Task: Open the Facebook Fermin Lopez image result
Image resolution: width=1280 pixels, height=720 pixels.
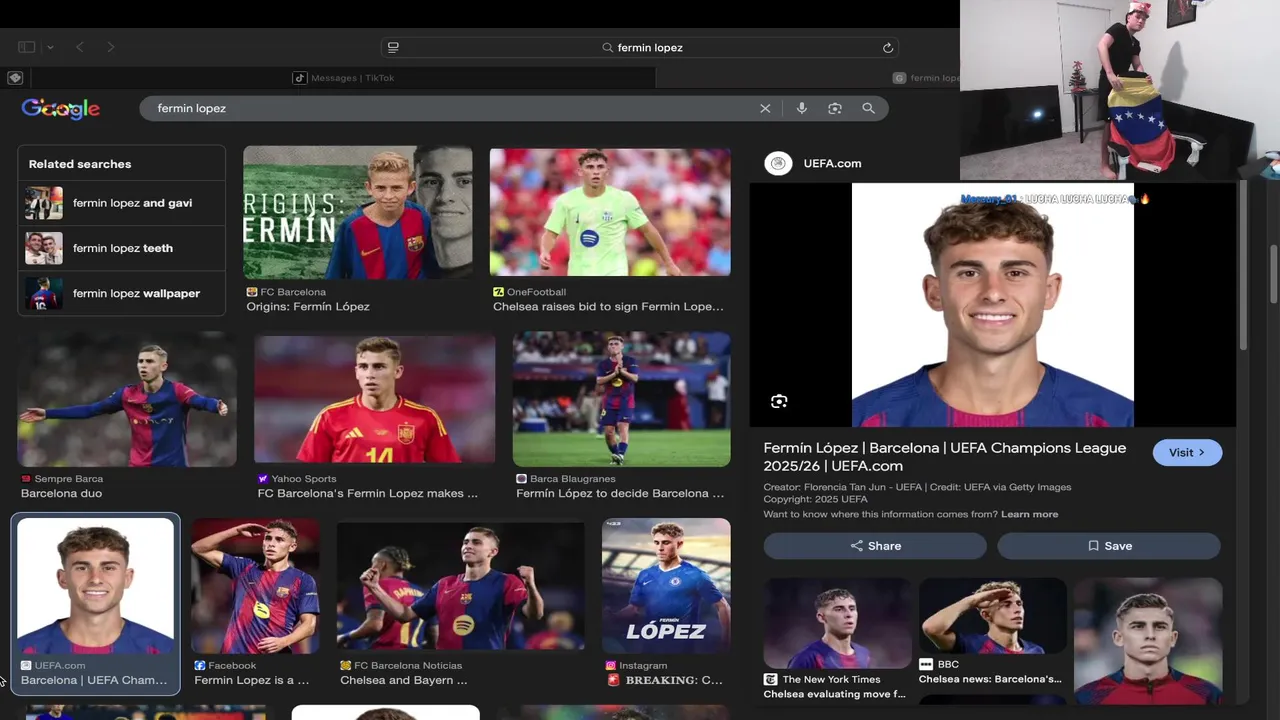Action: 255,587
